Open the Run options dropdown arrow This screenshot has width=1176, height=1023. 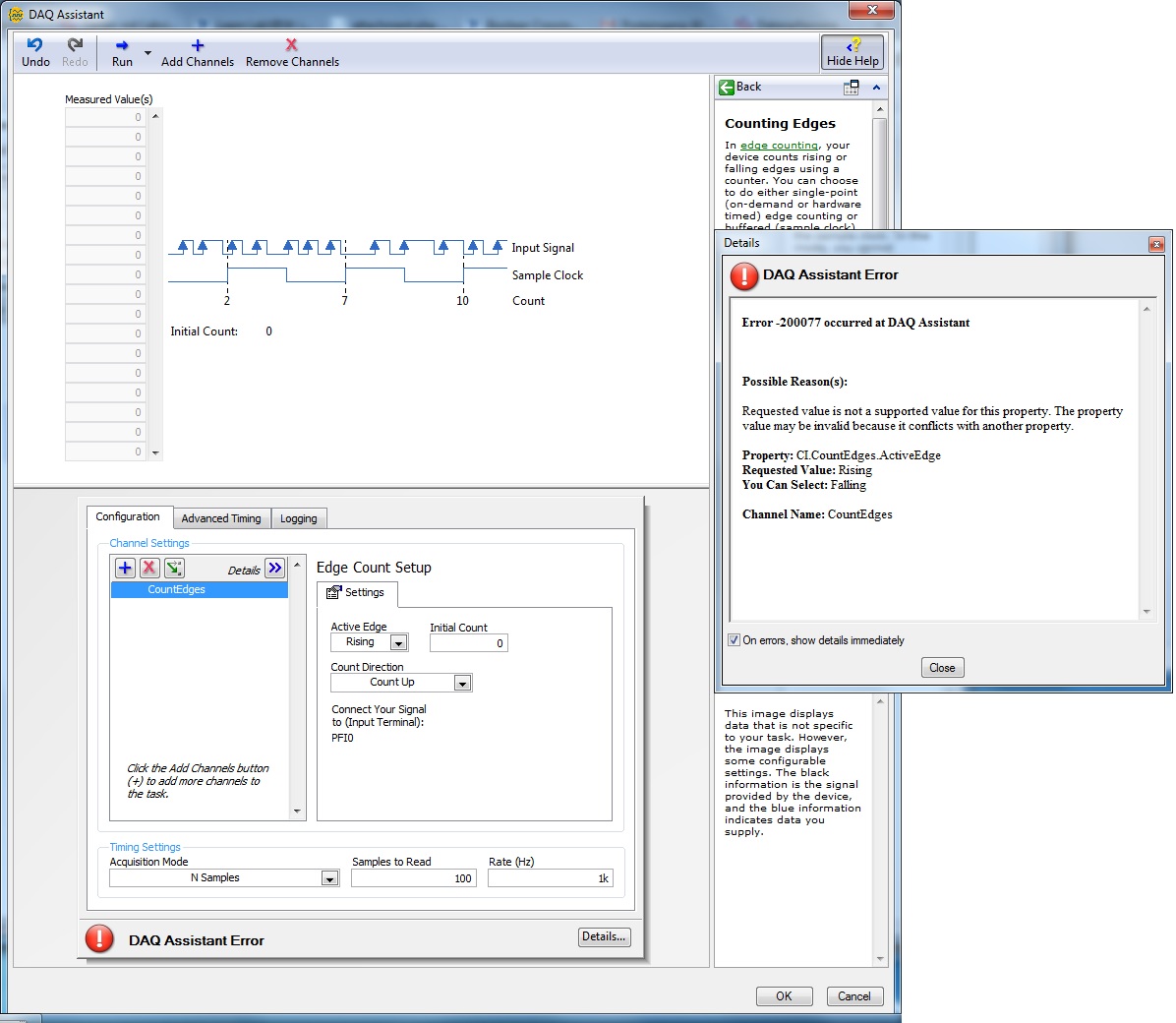coord(147,52)
